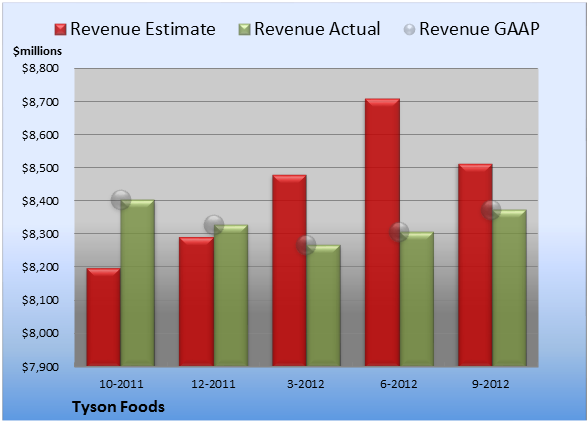
Task: Select the tallest red estimate bar for 6-2012
Action: click(382, 232)
